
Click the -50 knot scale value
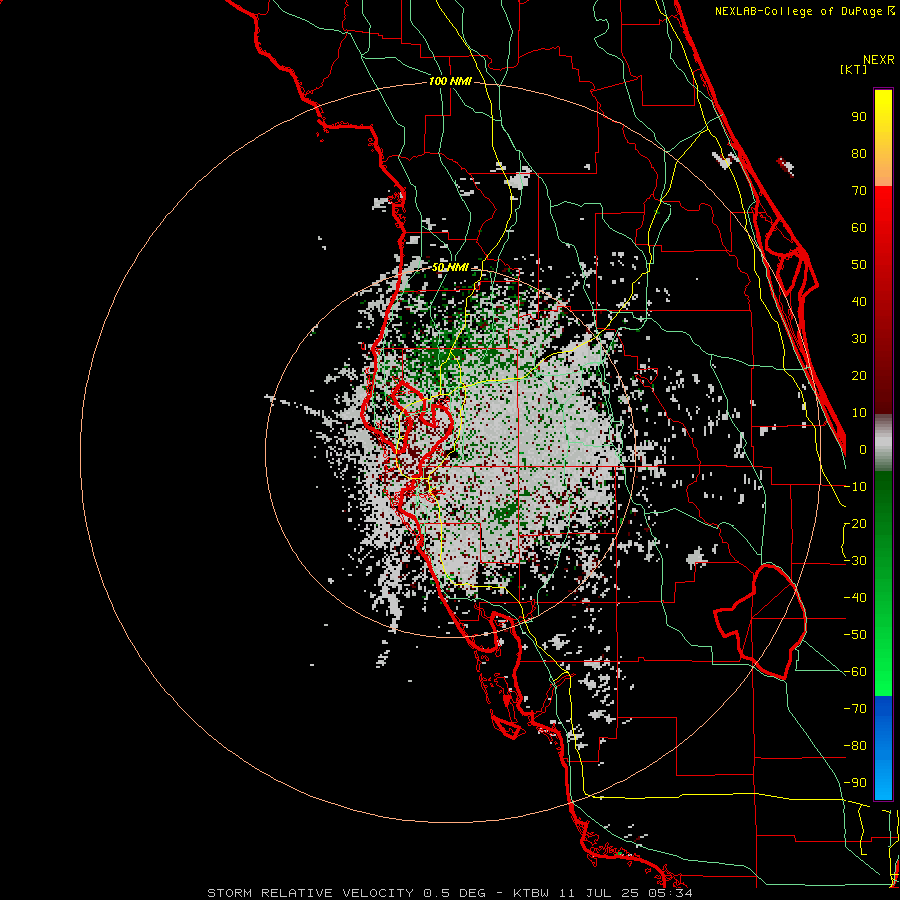(x=855, y=635)
